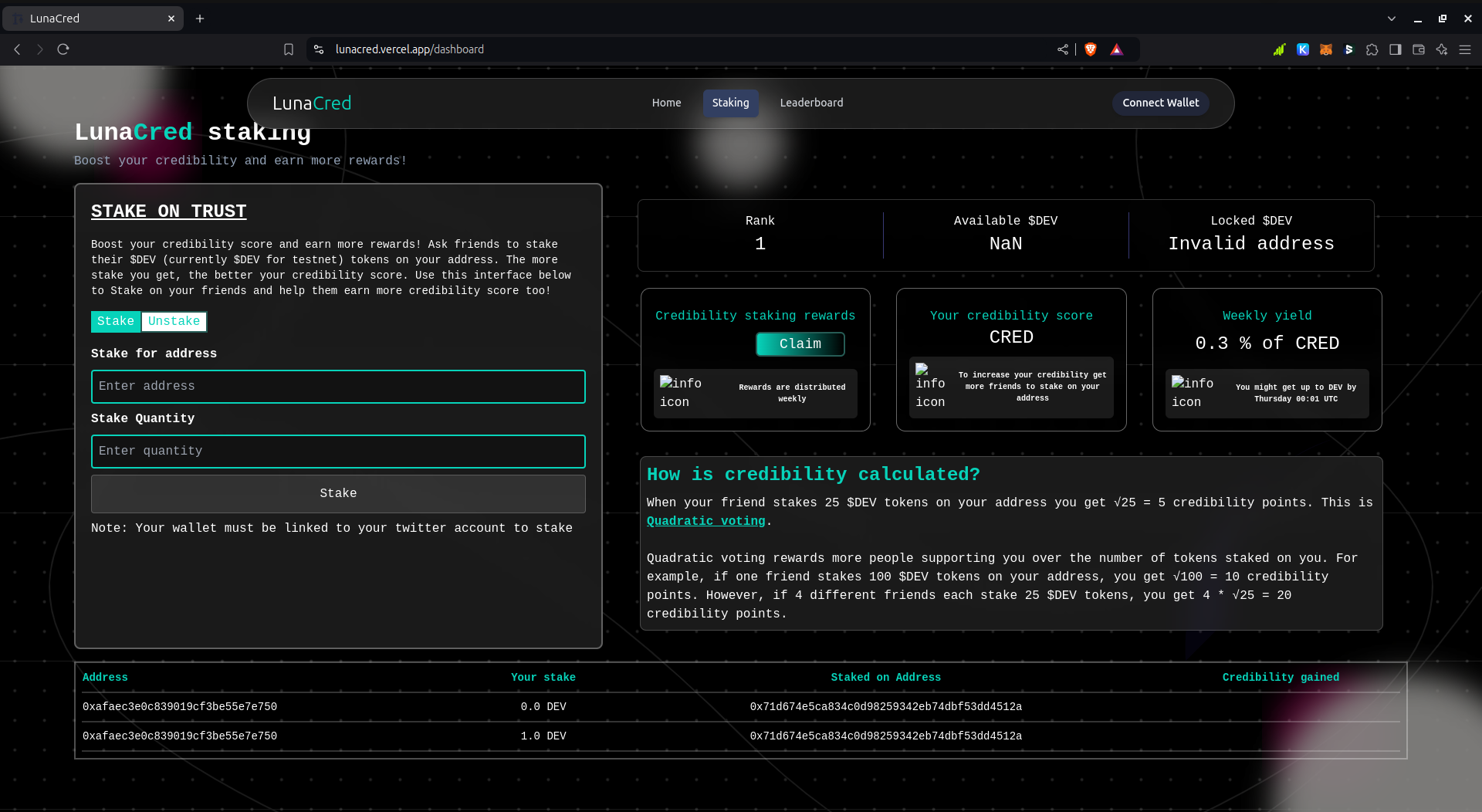
Task: Click the green extension icon in toolbar
Action: [1280, 49]
